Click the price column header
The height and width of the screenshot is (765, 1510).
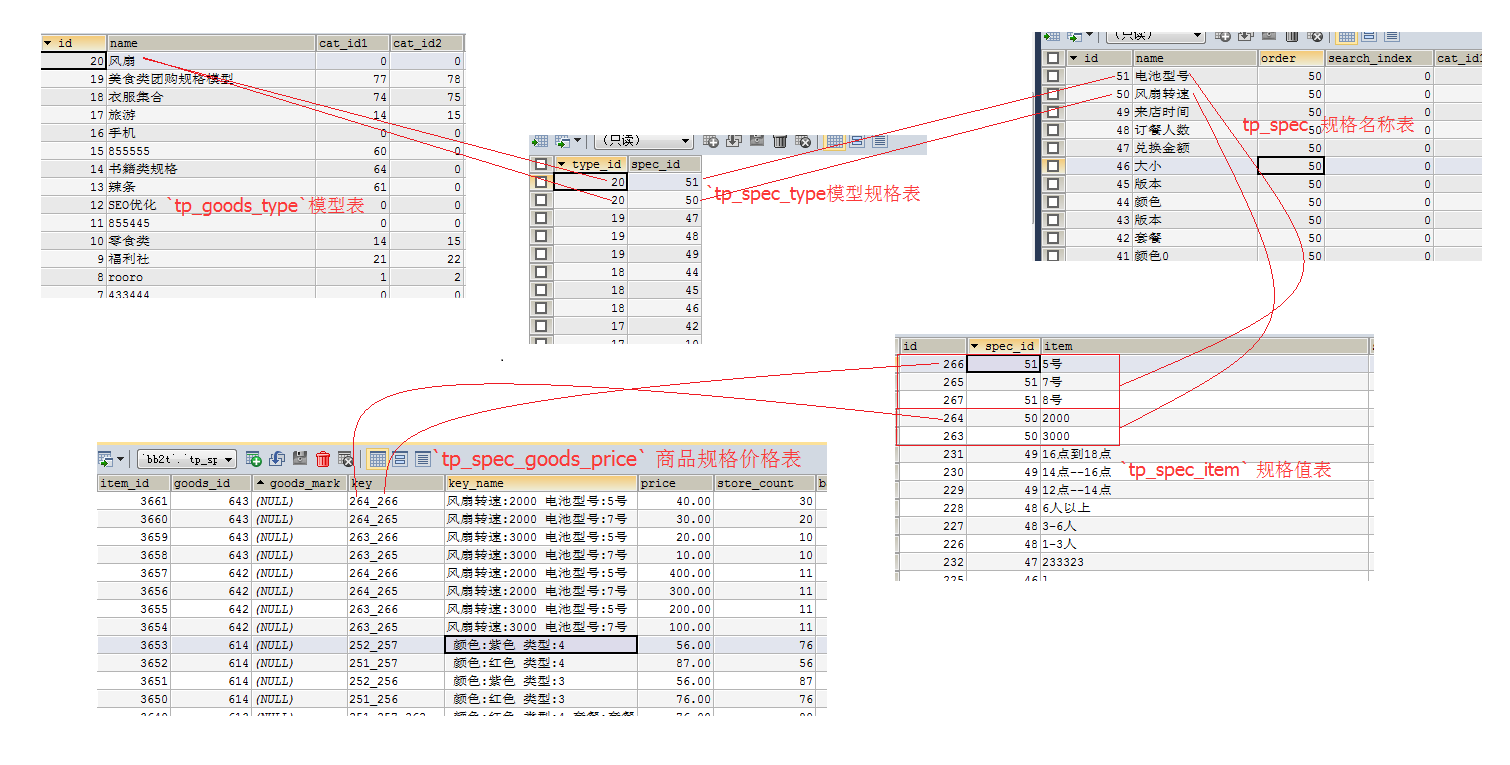tap(675, 483)
